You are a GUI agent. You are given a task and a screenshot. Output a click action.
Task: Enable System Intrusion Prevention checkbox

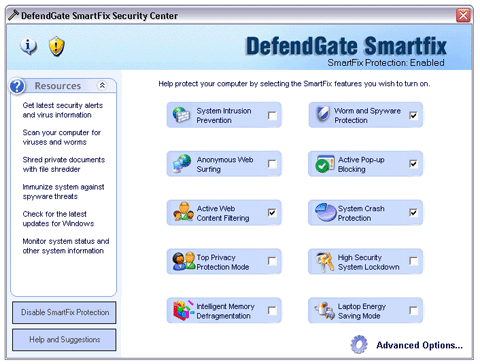coord(272,115)
